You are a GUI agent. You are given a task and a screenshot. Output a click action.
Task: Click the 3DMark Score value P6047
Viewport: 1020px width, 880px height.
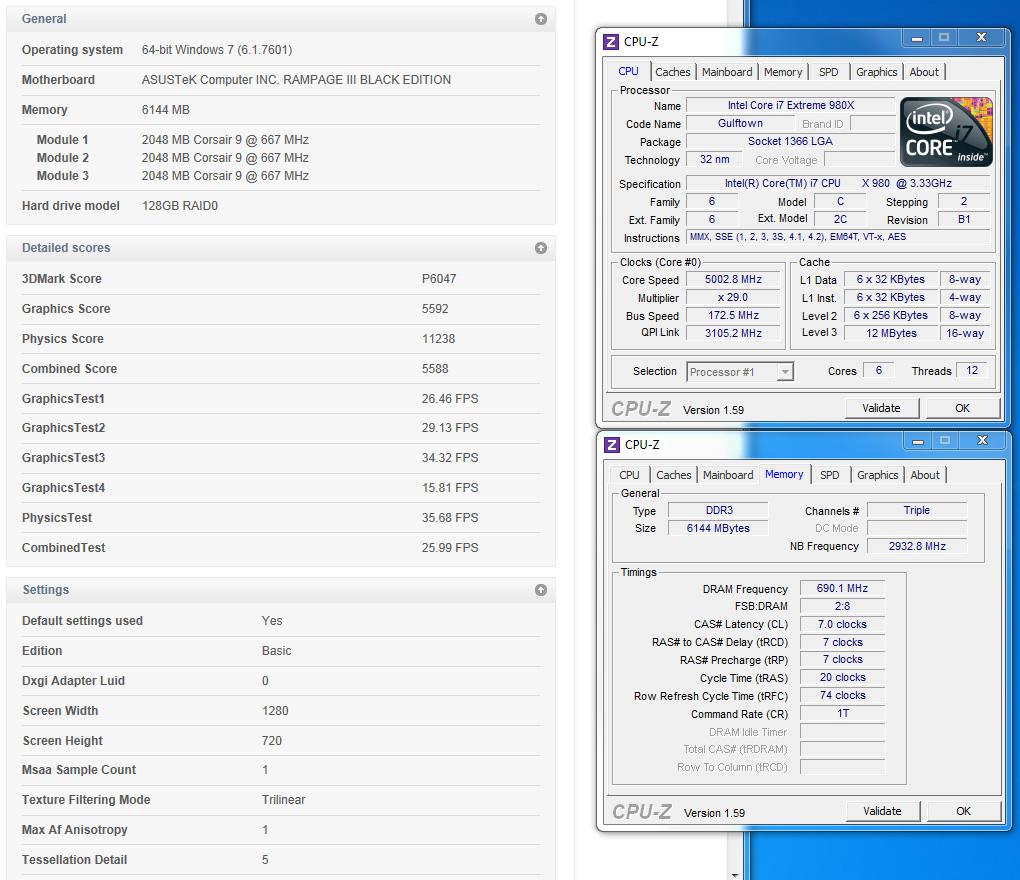point(439,279)
